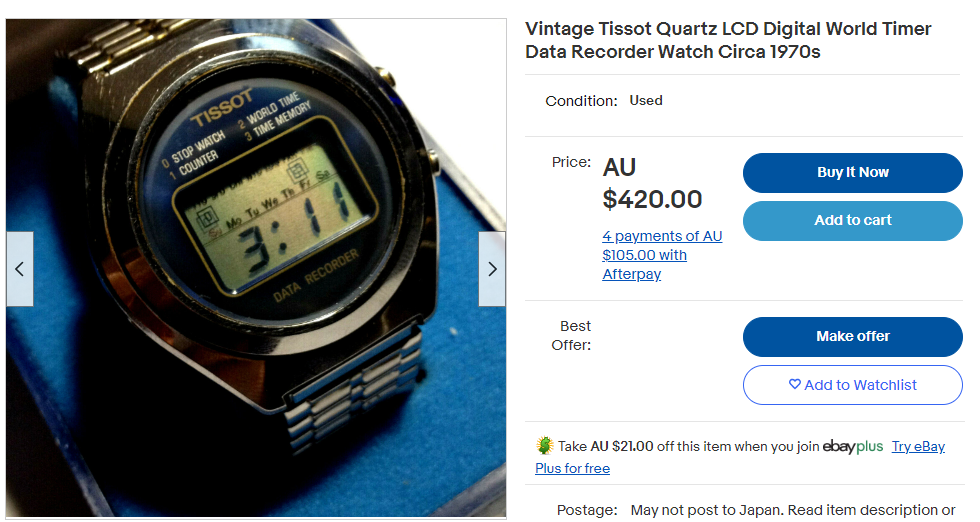Click the Condition label
Image resolution: width=980 pixels, height=522 pixels.
click(x=581, y=101)
